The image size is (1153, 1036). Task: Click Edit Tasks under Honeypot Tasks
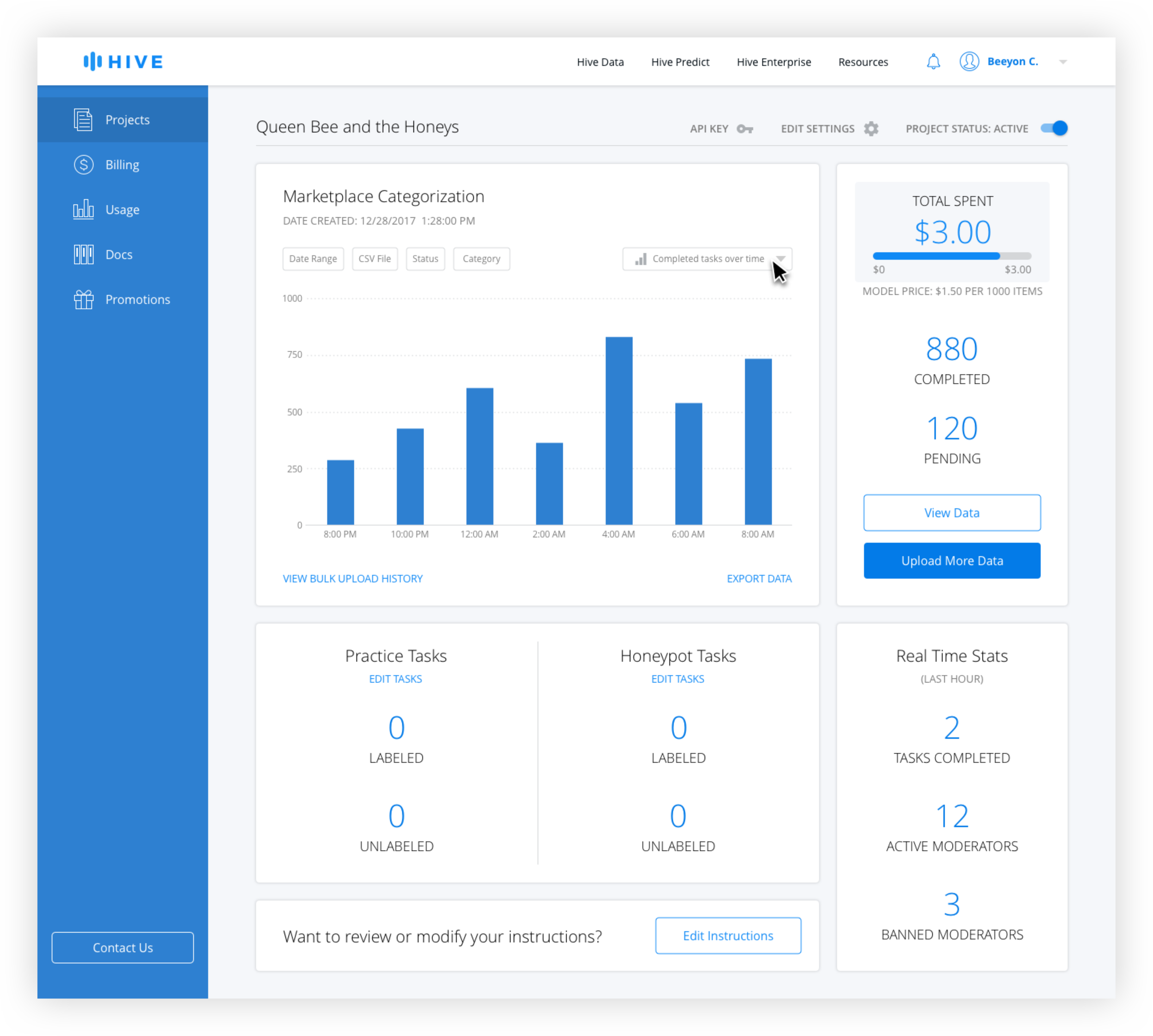coord(678,679)
